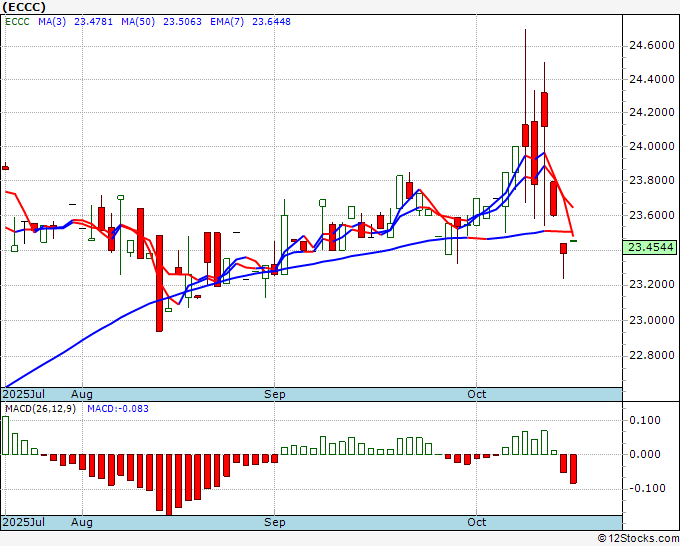Click Oct on the price chart time axis
Viewport: 680px width, 546px height.
(477, 394)
